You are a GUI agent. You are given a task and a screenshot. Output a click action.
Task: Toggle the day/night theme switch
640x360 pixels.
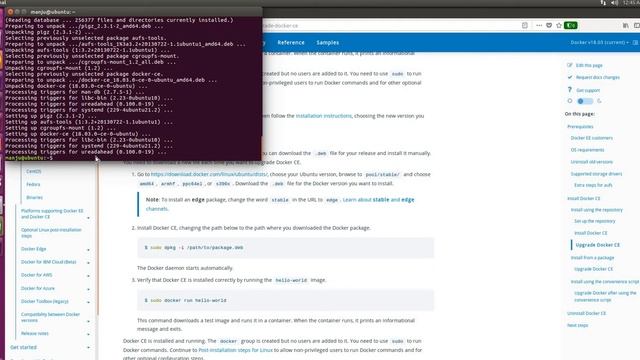(585, 101)
